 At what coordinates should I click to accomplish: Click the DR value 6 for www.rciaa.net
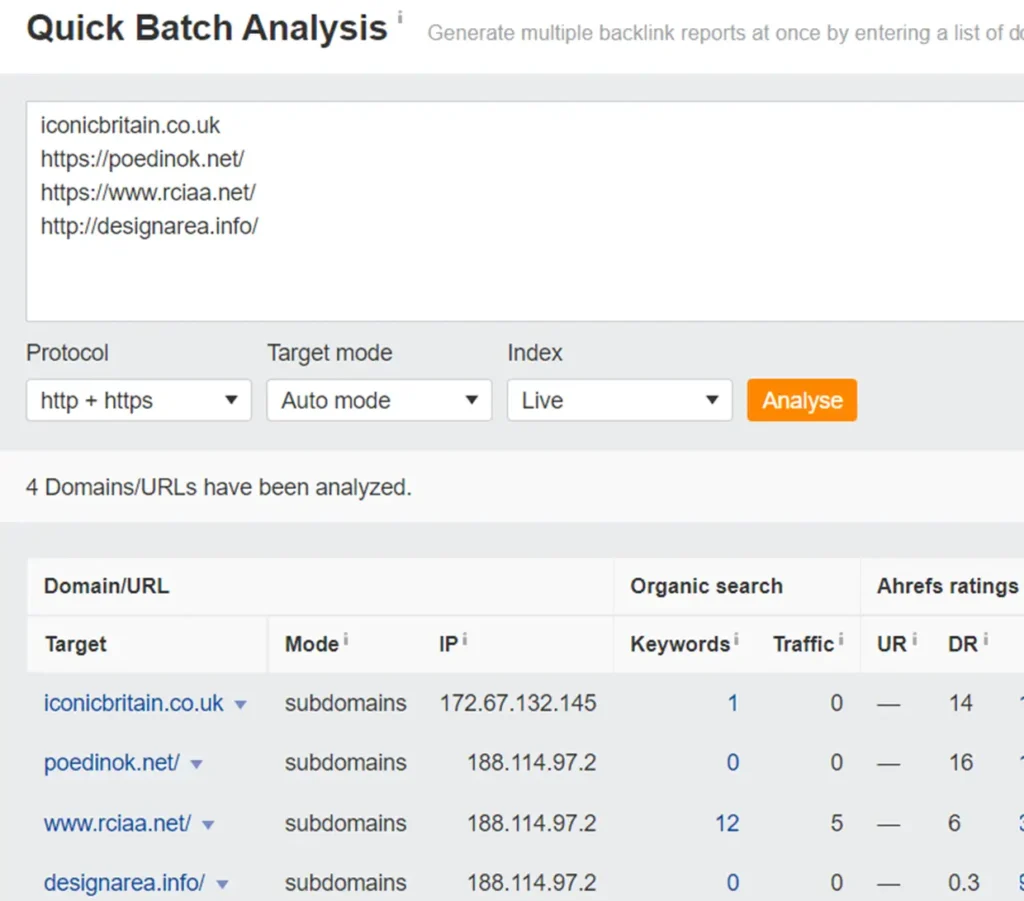[x=954, y=823]
